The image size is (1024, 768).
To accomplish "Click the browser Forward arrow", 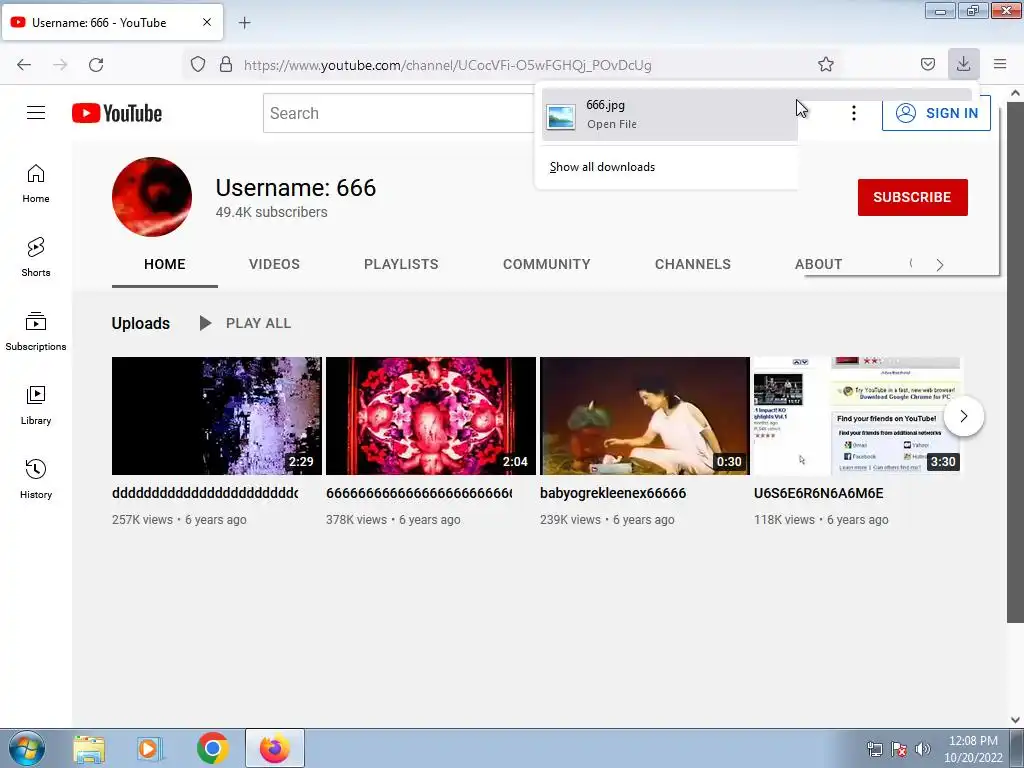I will 60,65.
